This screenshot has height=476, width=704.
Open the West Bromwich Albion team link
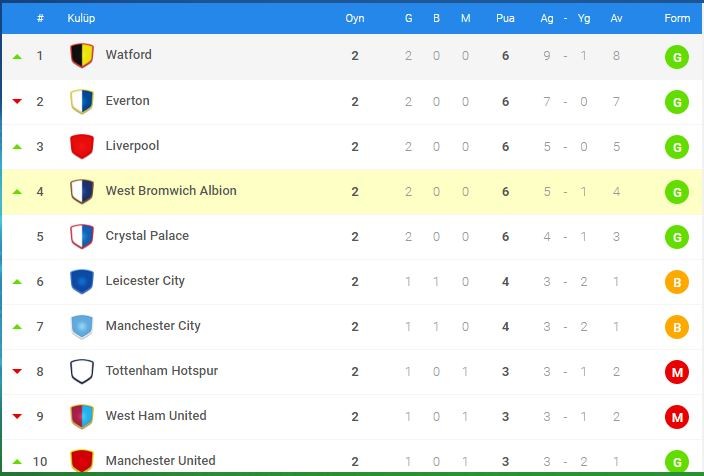(171, 190)
